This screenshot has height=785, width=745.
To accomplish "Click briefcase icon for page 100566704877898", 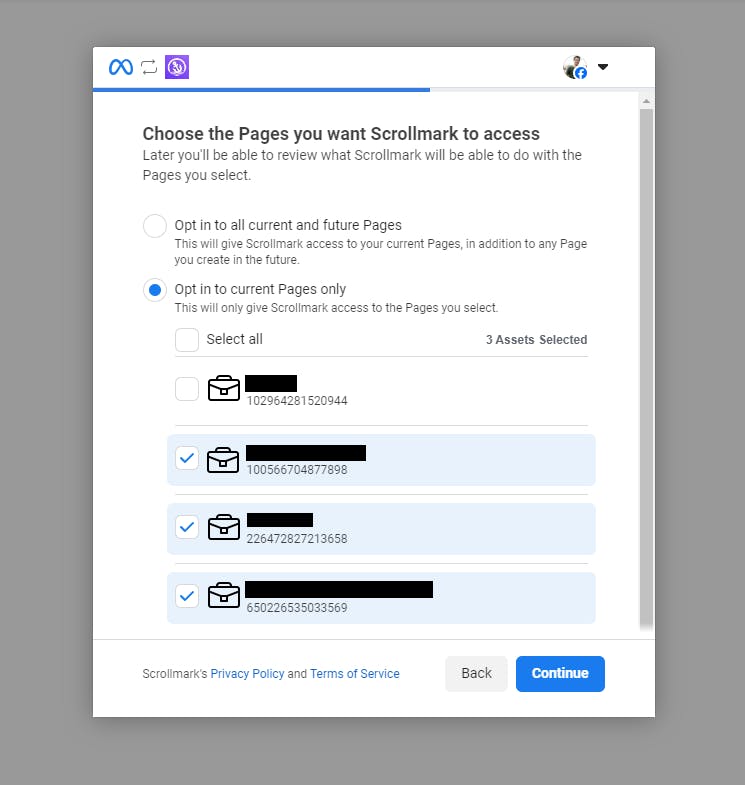I will (223, 460).
